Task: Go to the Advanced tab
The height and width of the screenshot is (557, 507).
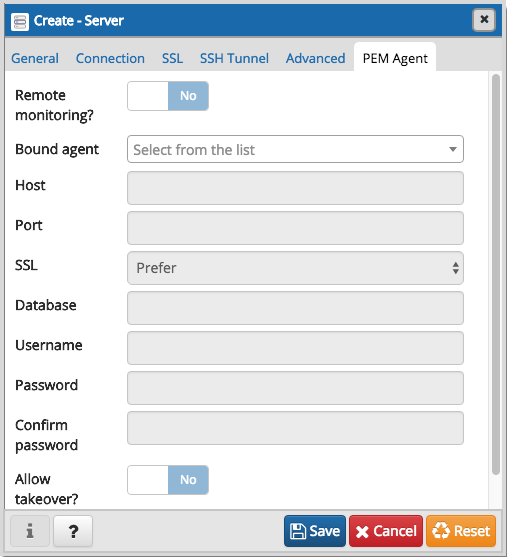Action: pos(315,58)
